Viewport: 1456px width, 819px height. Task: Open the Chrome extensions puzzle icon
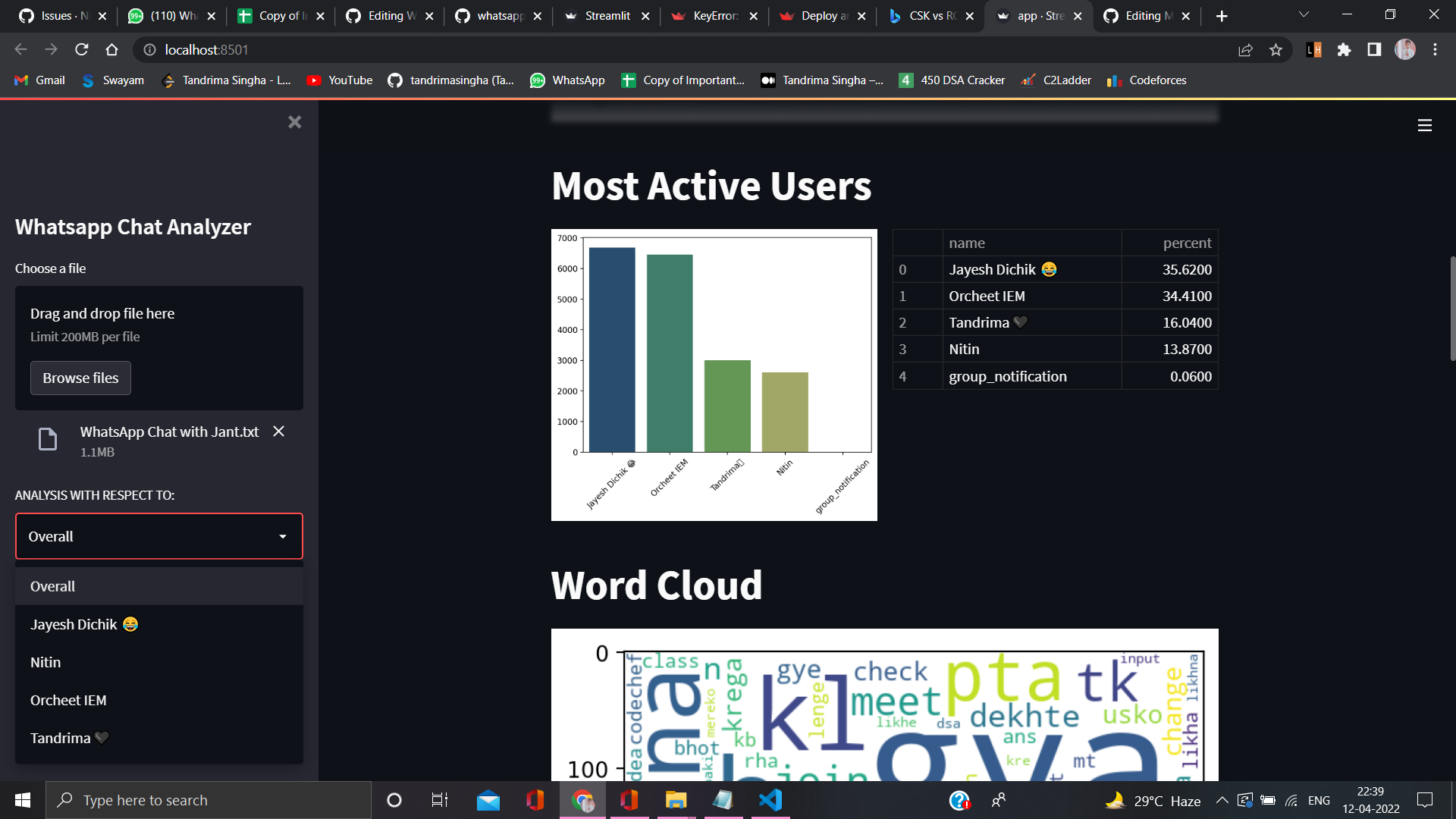[1345, 49]
